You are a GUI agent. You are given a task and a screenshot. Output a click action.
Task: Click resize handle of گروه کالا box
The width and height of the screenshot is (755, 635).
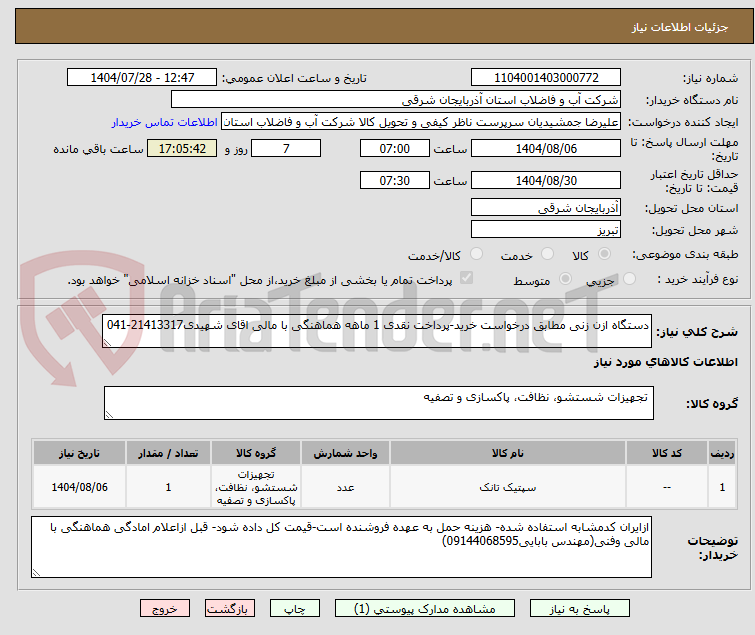[109, 415]
